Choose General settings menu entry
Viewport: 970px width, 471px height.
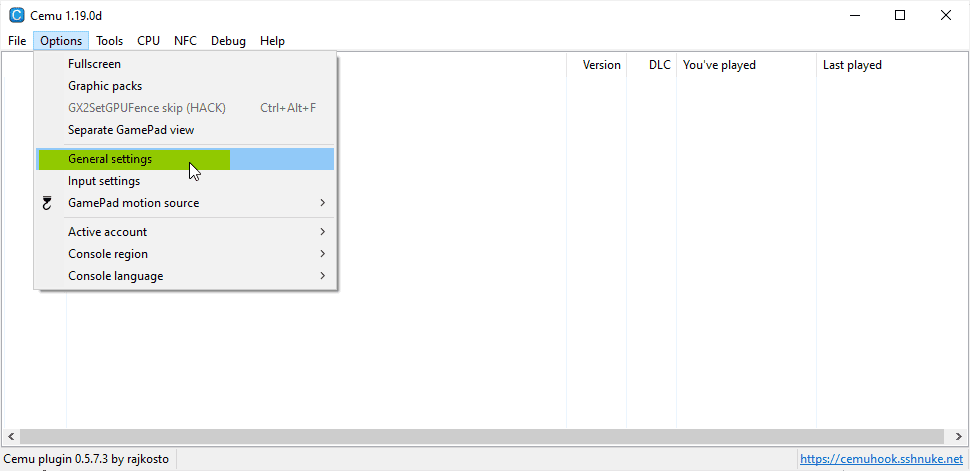coord(110,159)
